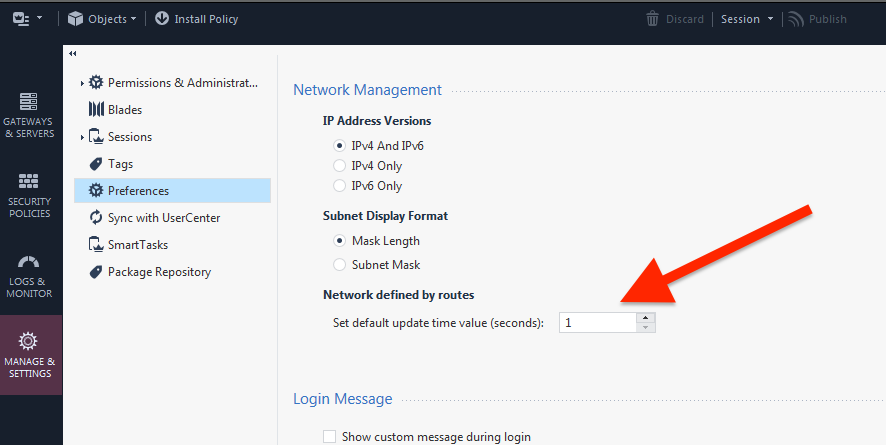This screenshot has height=445, width=886.
Task: Expand the Sessions tree node
Action: (82, 137)
